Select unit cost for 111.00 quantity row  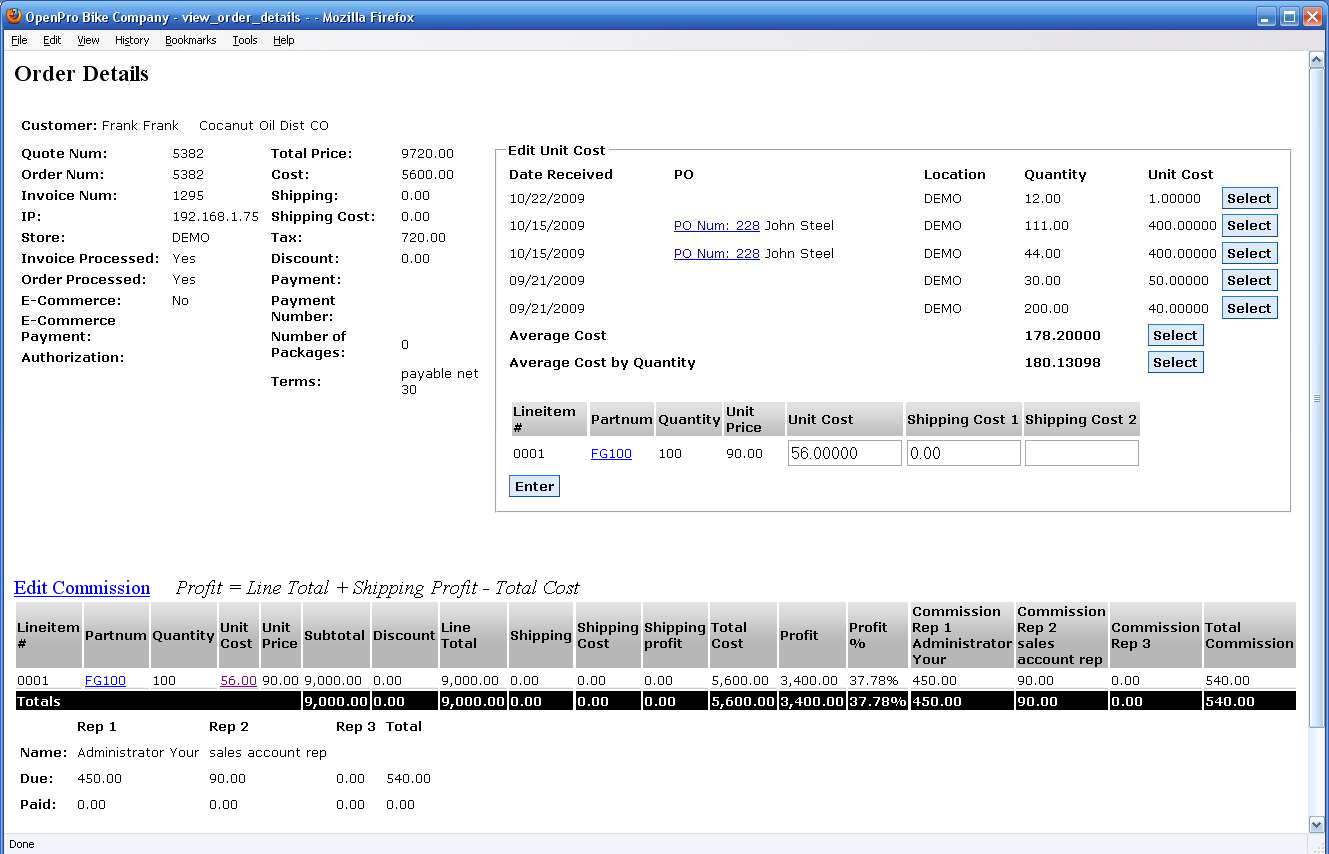coord(1249,226)
